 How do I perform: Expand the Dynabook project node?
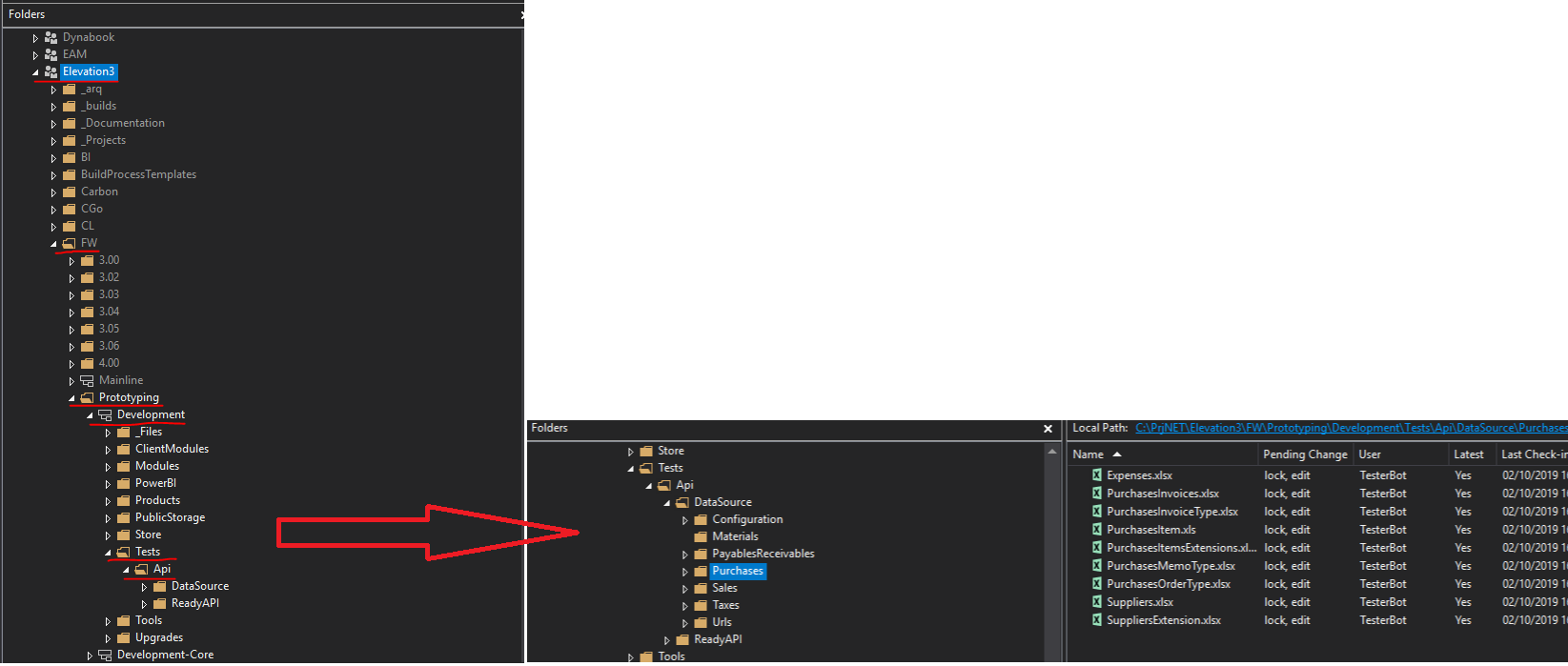click(36, 38)
